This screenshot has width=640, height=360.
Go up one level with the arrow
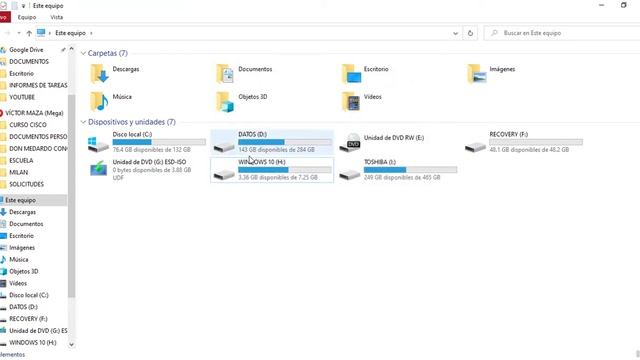coord(29,33)
